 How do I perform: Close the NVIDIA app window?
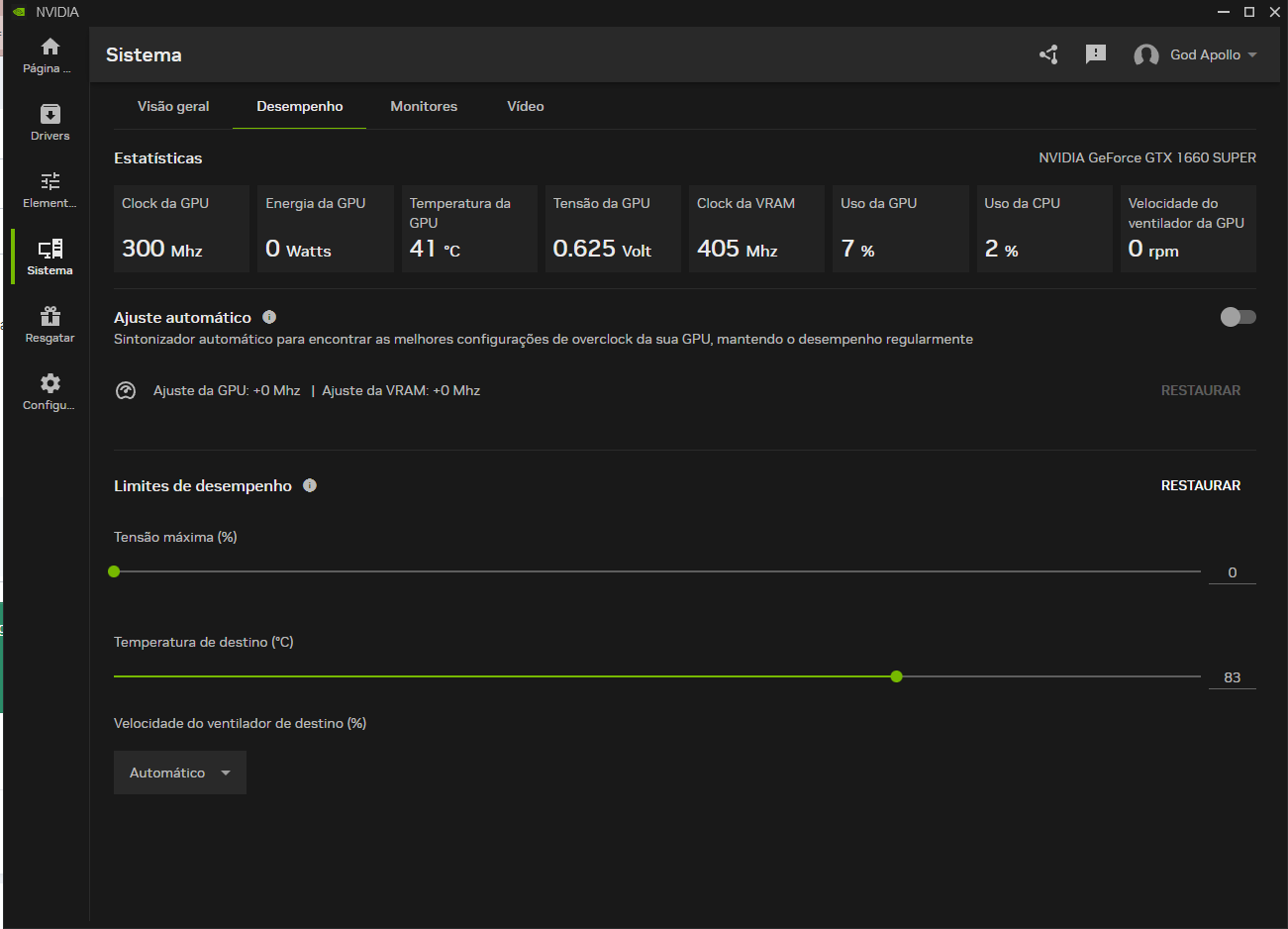click(1275, 12)
